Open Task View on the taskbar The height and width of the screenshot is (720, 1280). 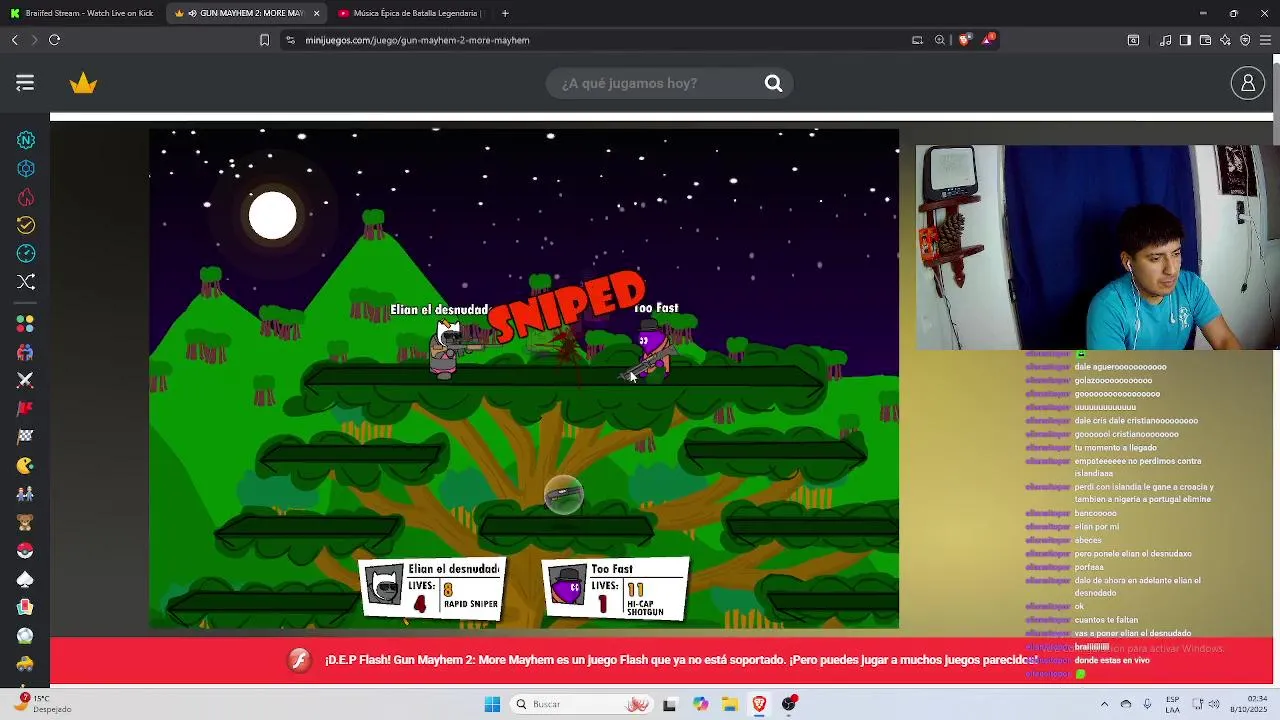coord(669,704)
